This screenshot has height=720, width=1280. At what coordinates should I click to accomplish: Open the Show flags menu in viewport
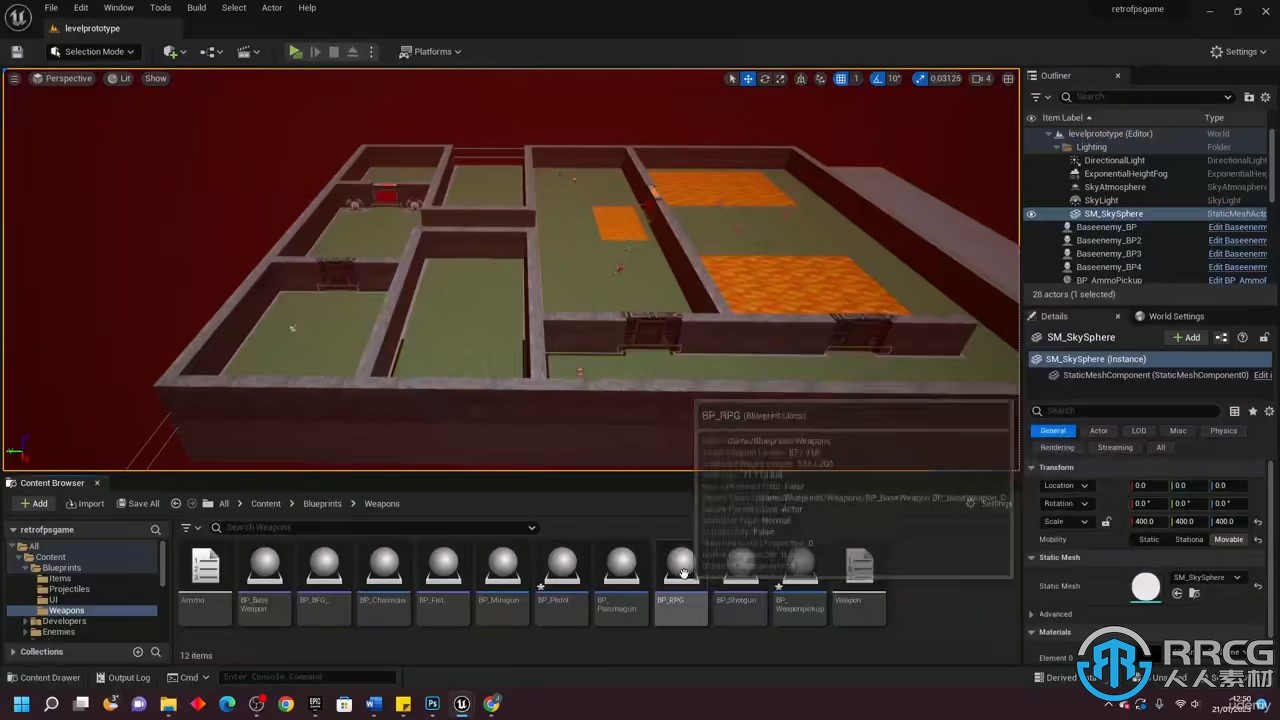[156, 78]
